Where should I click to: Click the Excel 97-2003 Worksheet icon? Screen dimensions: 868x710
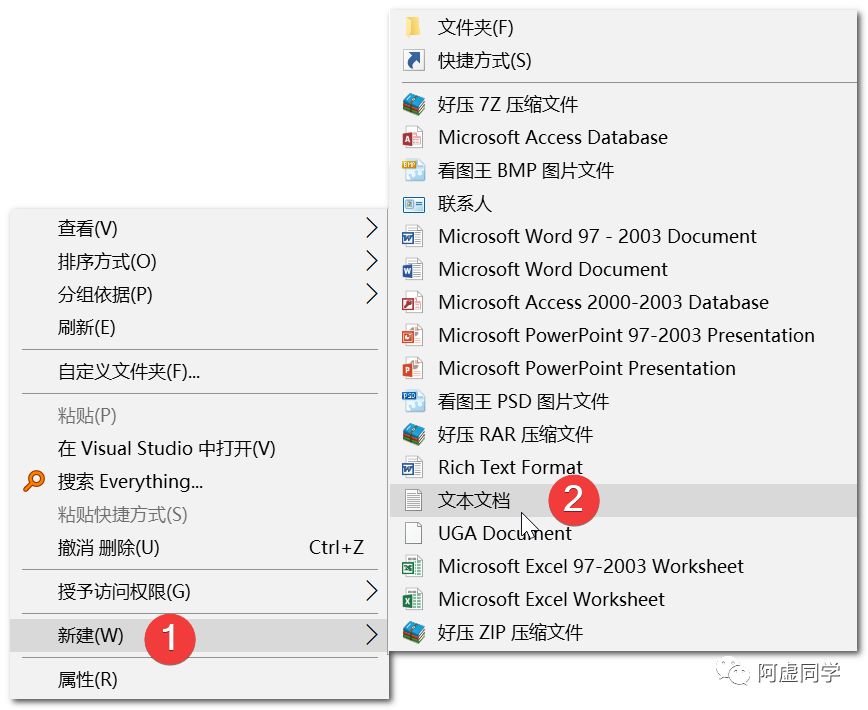pyautogui.click(x=413, y=566)
